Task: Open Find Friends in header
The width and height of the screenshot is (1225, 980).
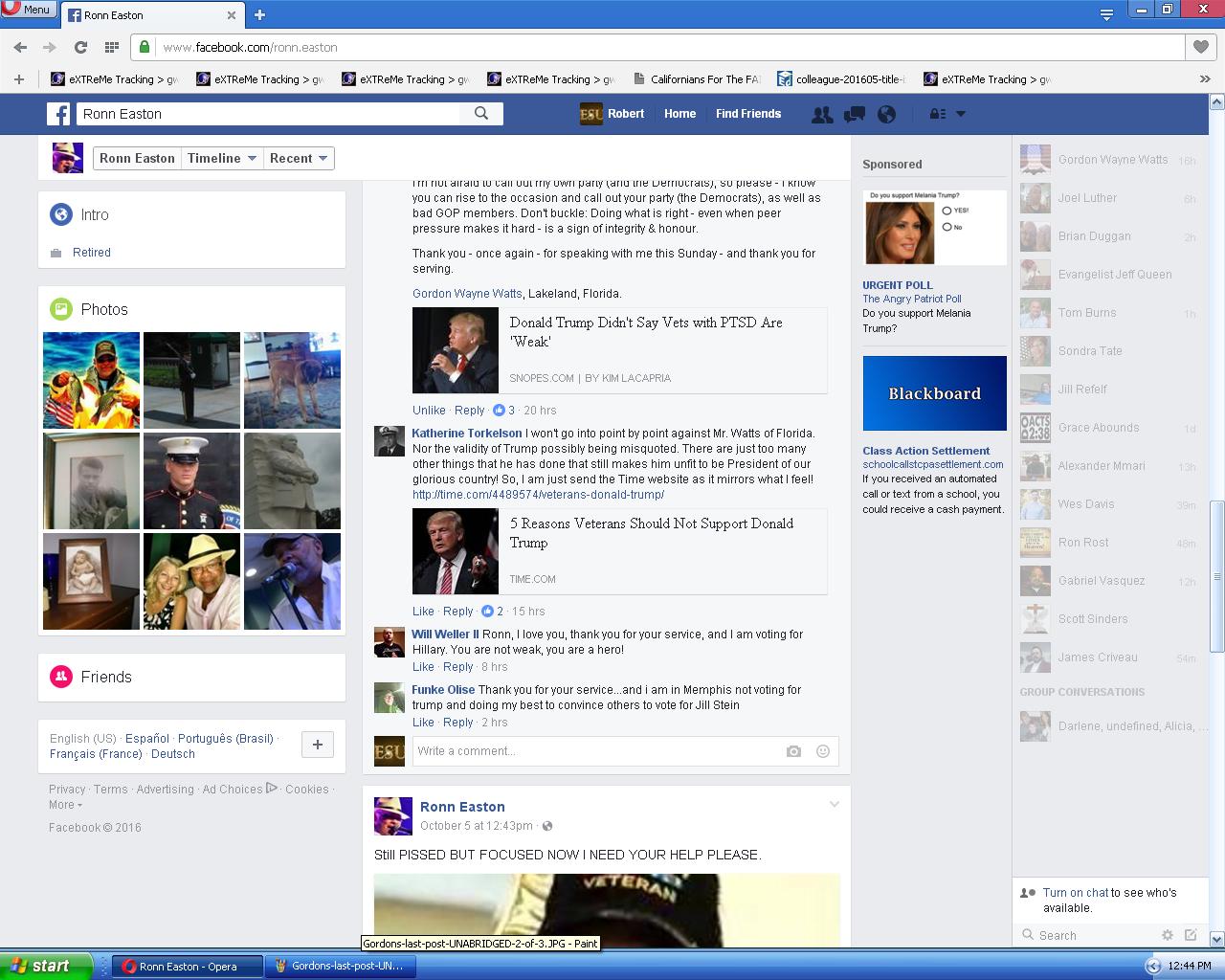Action: 747,113
